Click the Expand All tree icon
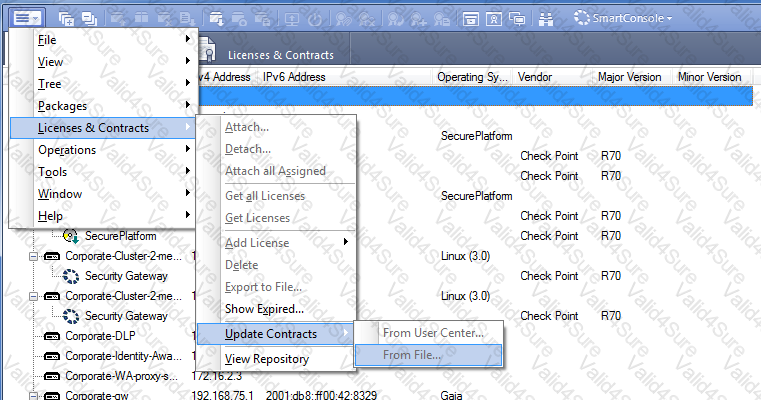This screenshot has width=761, height=400. click(x=66, y=19)
